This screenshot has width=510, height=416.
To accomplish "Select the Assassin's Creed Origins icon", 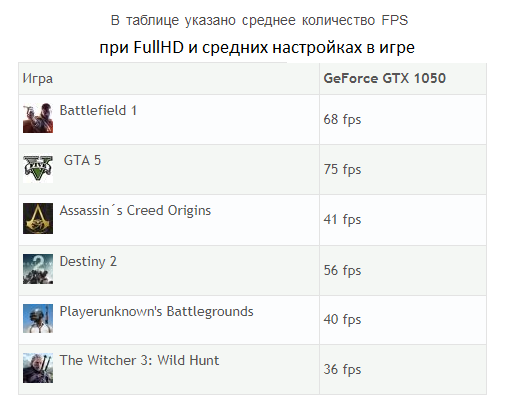I will tap(38, 218).
